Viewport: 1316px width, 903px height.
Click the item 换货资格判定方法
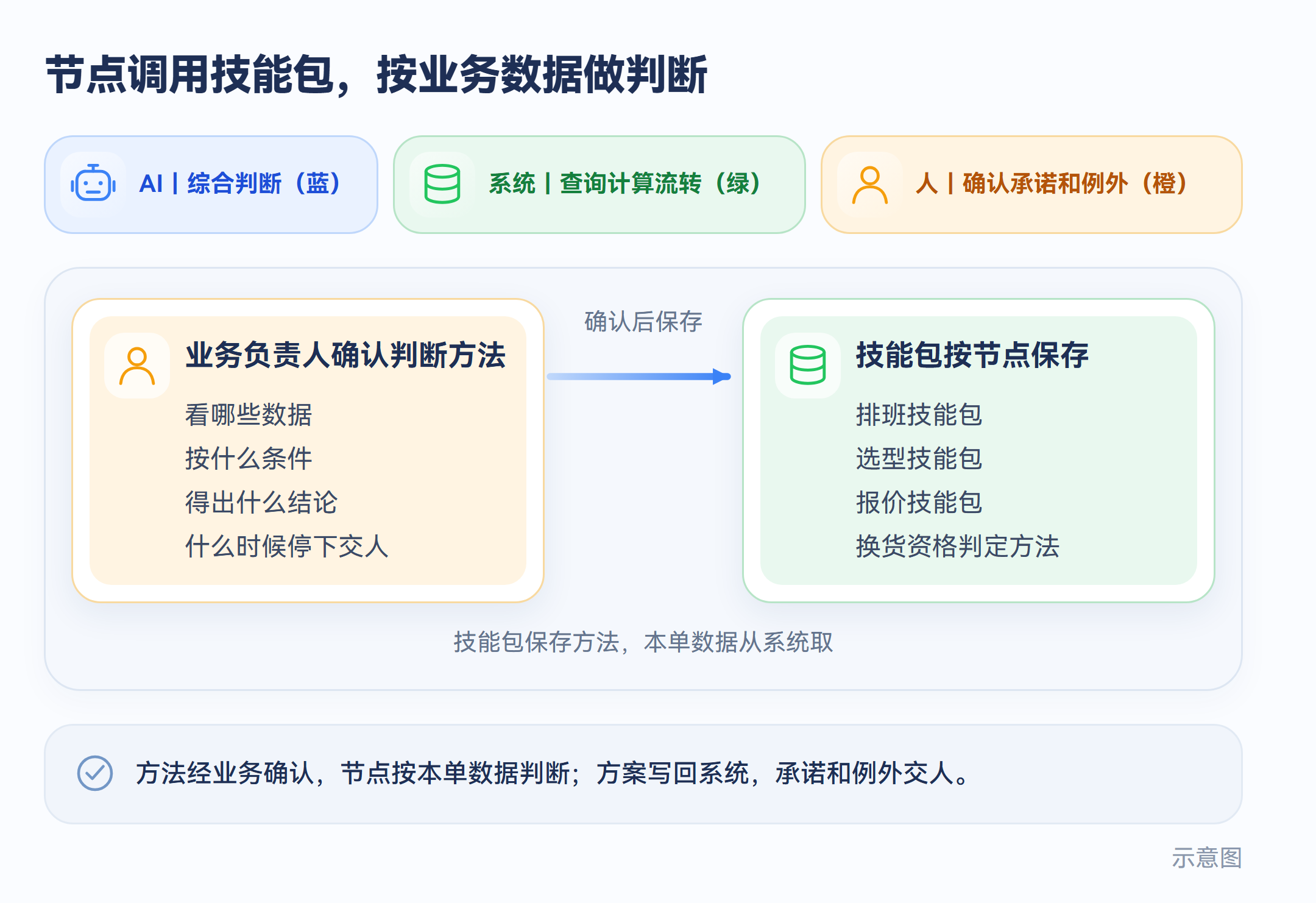[958, 547]
